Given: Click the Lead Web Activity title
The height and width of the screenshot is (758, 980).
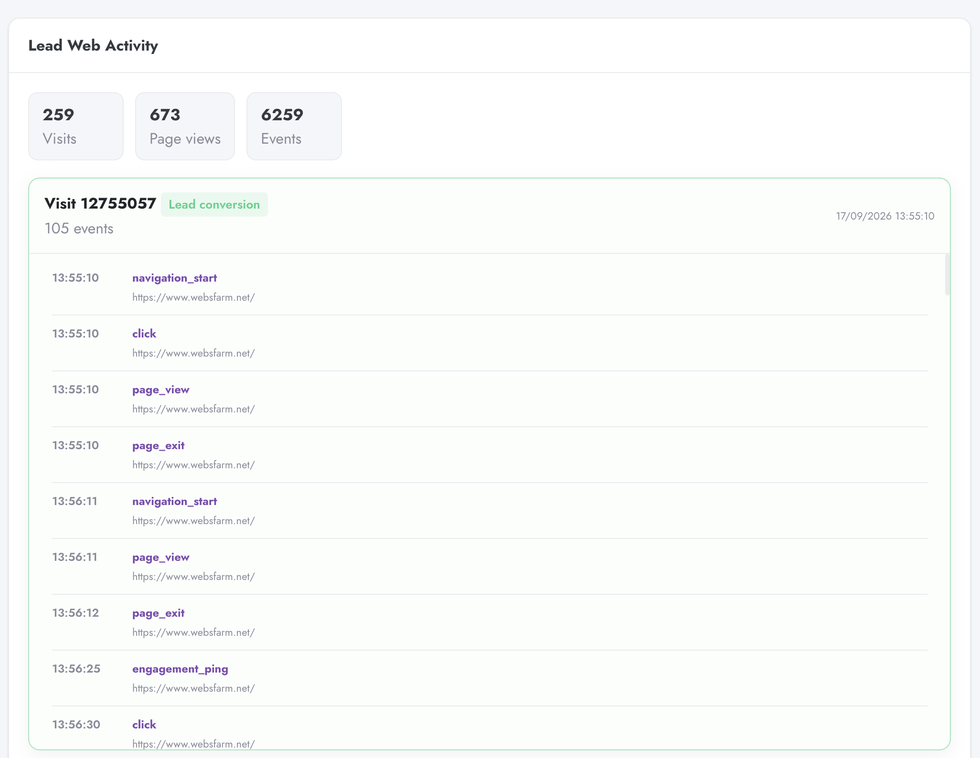Looking at the screenshot, I should [x=93, y=46].
